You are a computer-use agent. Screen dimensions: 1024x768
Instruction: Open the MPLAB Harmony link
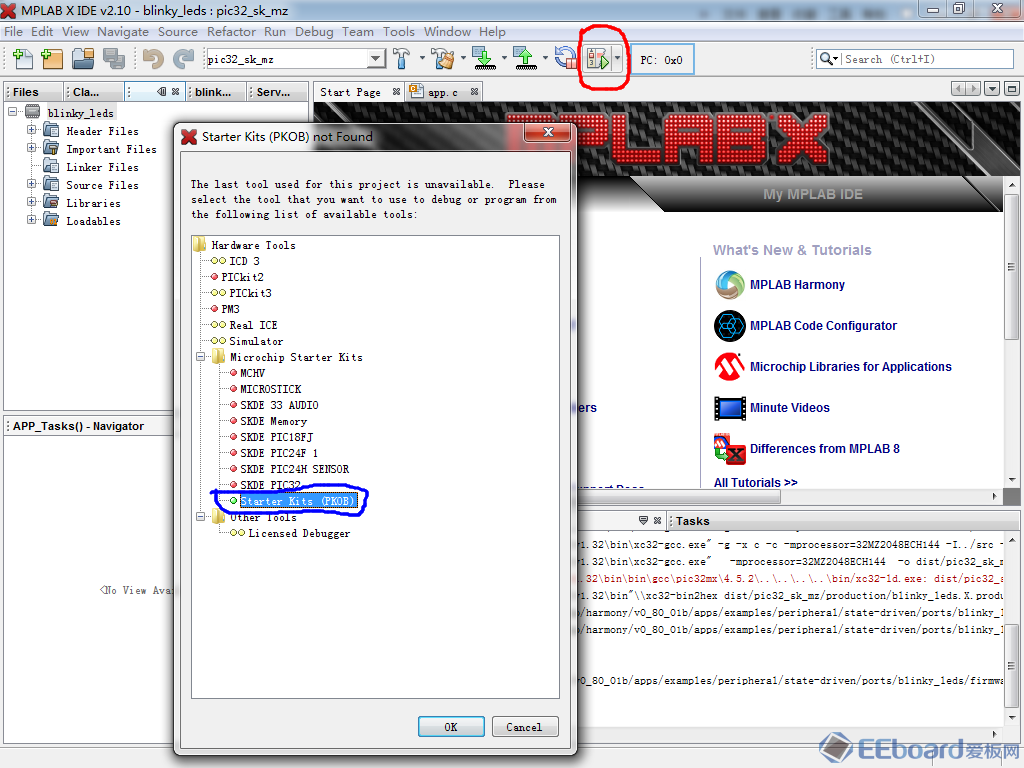click(x=797, y=285)
